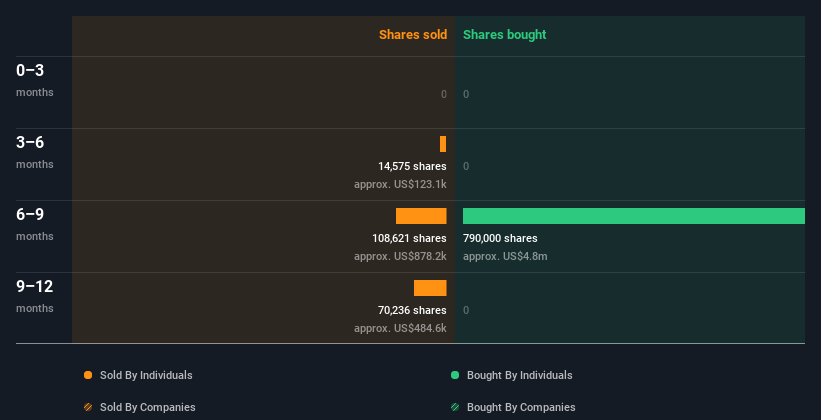
Task: Toggle the Bought By Individuals legend item
Action: tap(512, 375)
